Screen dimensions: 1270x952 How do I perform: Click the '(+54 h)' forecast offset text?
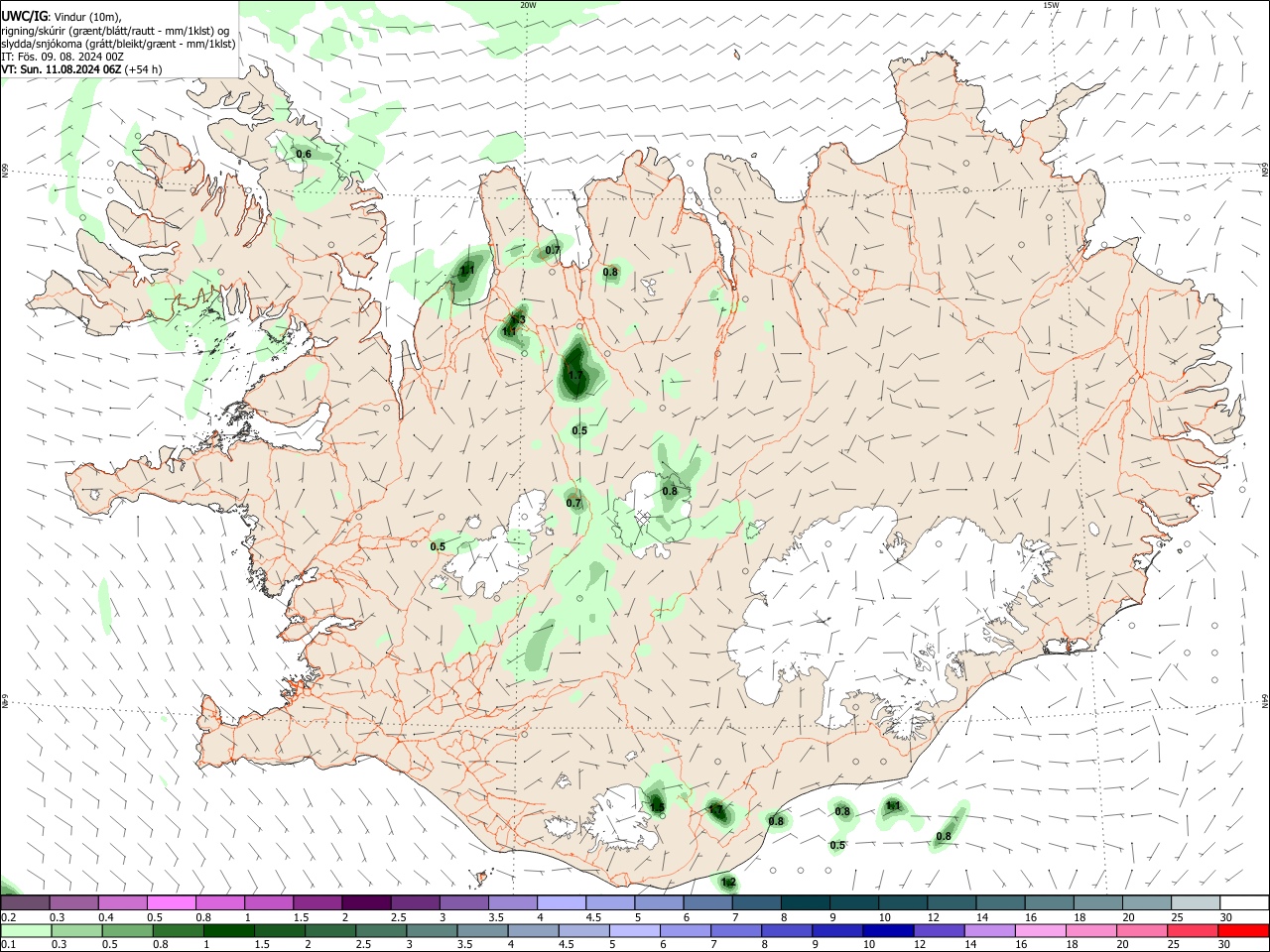[144, 69]
